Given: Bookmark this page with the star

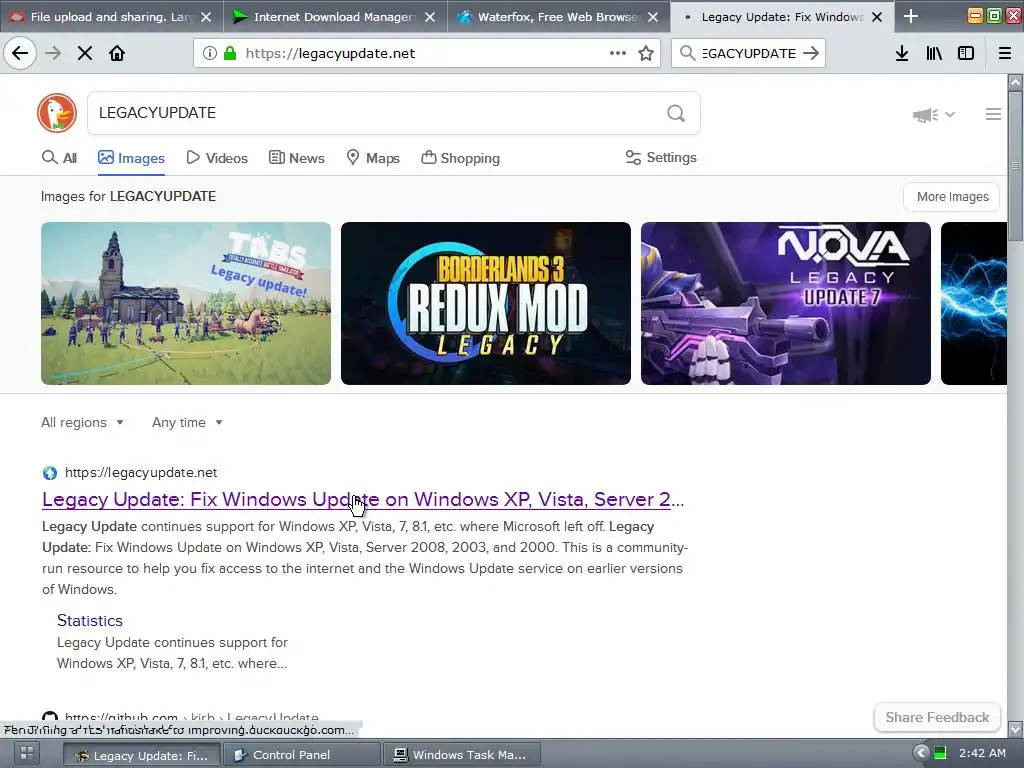Looking at the screenshot, I should point(646,53).
